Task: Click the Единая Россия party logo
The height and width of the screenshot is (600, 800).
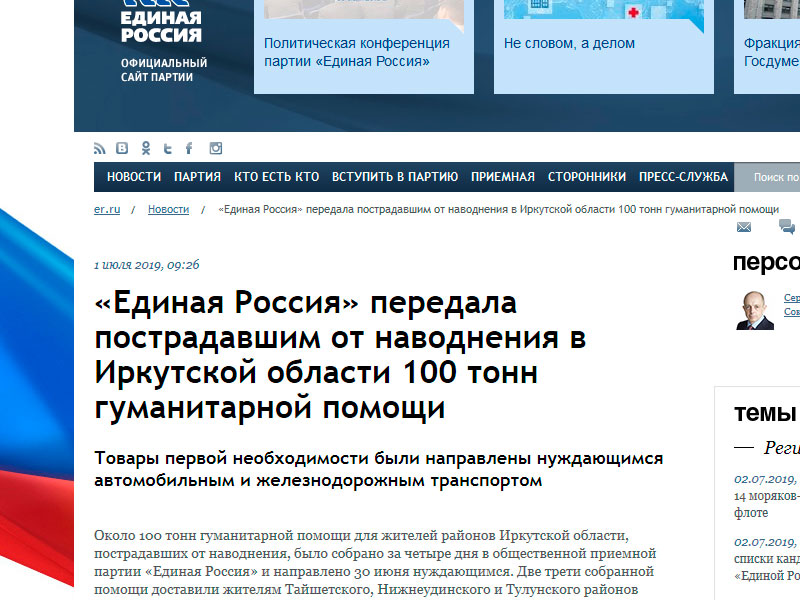Action: pos(161,24)
